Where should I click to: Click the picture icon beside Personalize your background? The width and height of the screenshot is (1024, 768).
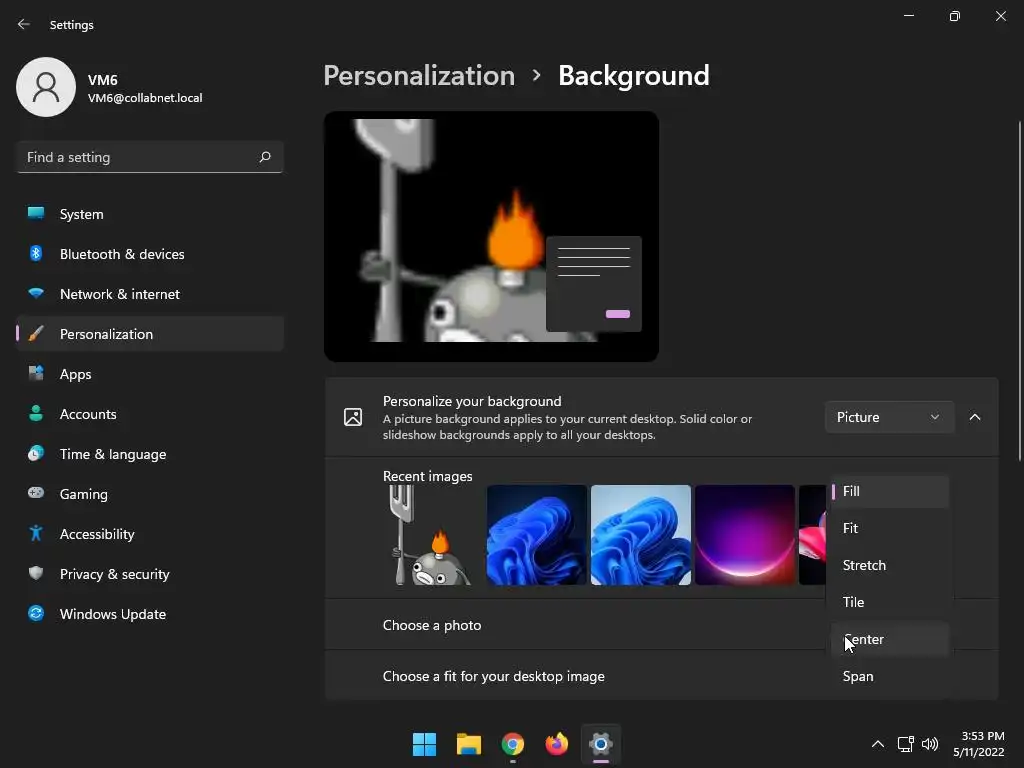353,417
